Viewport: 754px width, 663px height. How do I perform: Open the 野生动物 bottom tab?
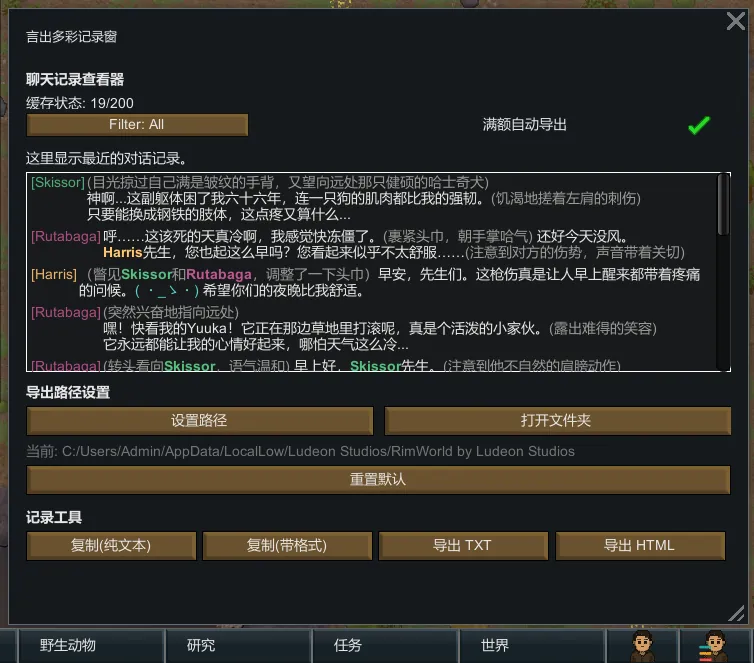[91, 646]
